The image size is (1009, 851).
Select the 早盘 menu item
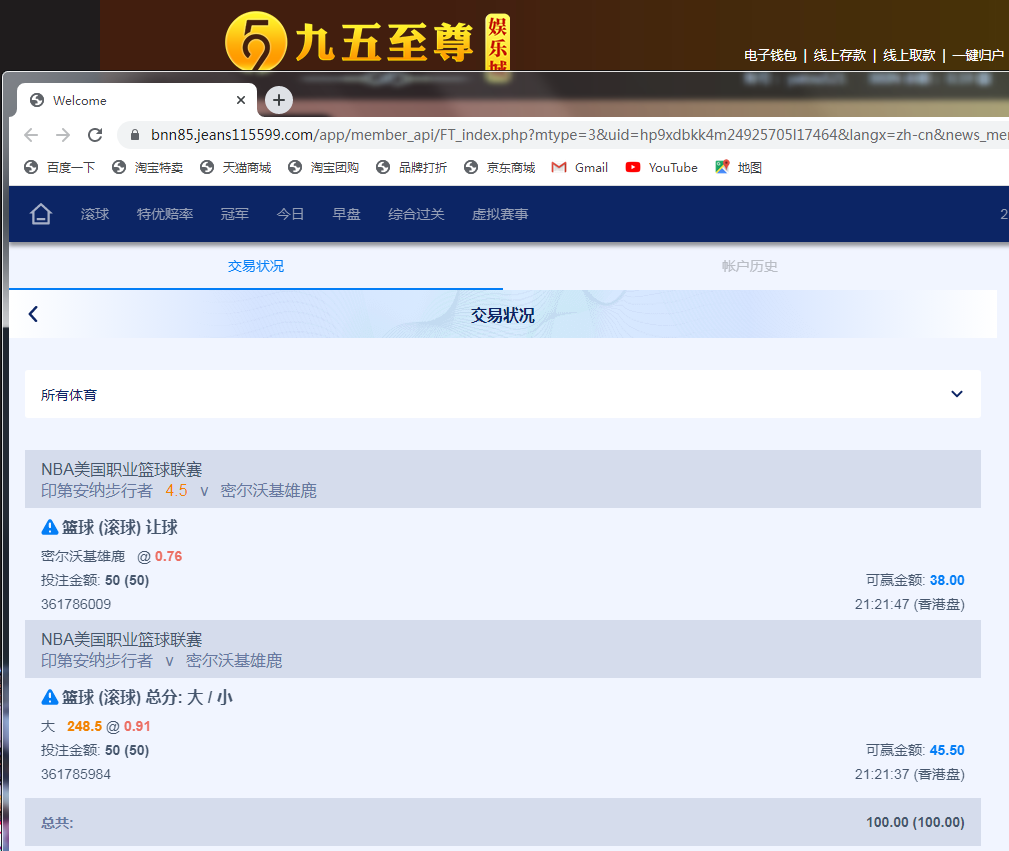pos(346,214)
